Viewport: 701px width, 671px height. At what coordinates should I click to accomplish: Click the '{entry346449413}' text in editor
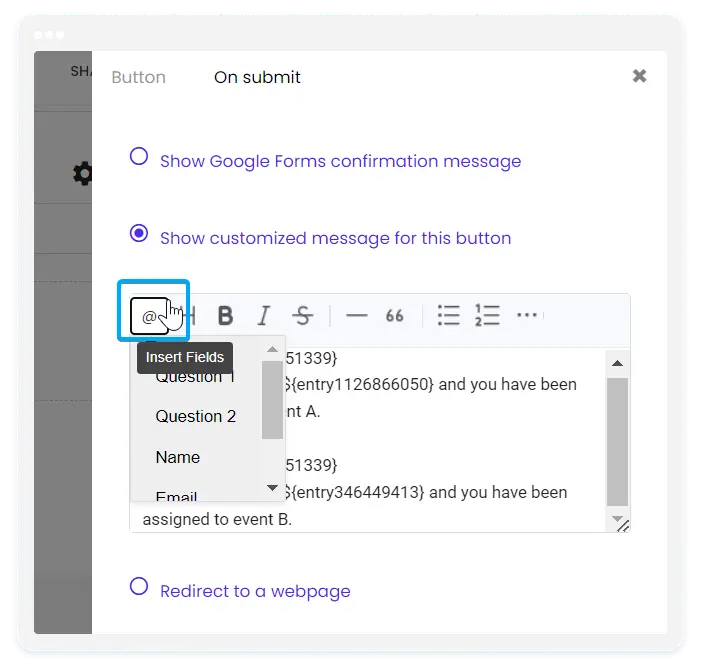tap(358, 492)
